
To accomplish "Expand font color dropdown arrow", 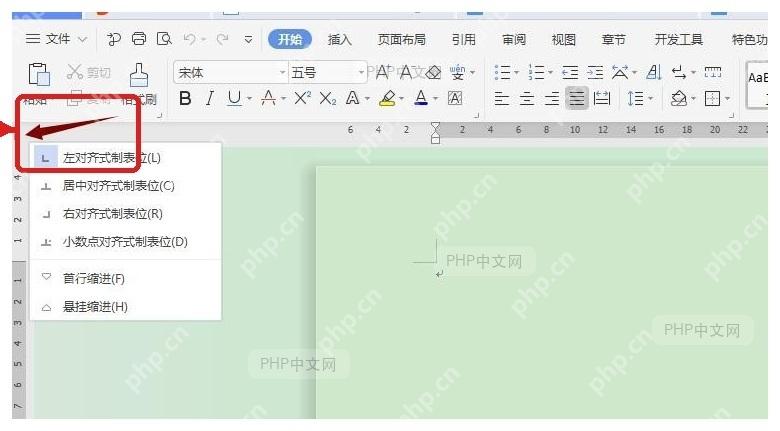I will coord(435,99).
